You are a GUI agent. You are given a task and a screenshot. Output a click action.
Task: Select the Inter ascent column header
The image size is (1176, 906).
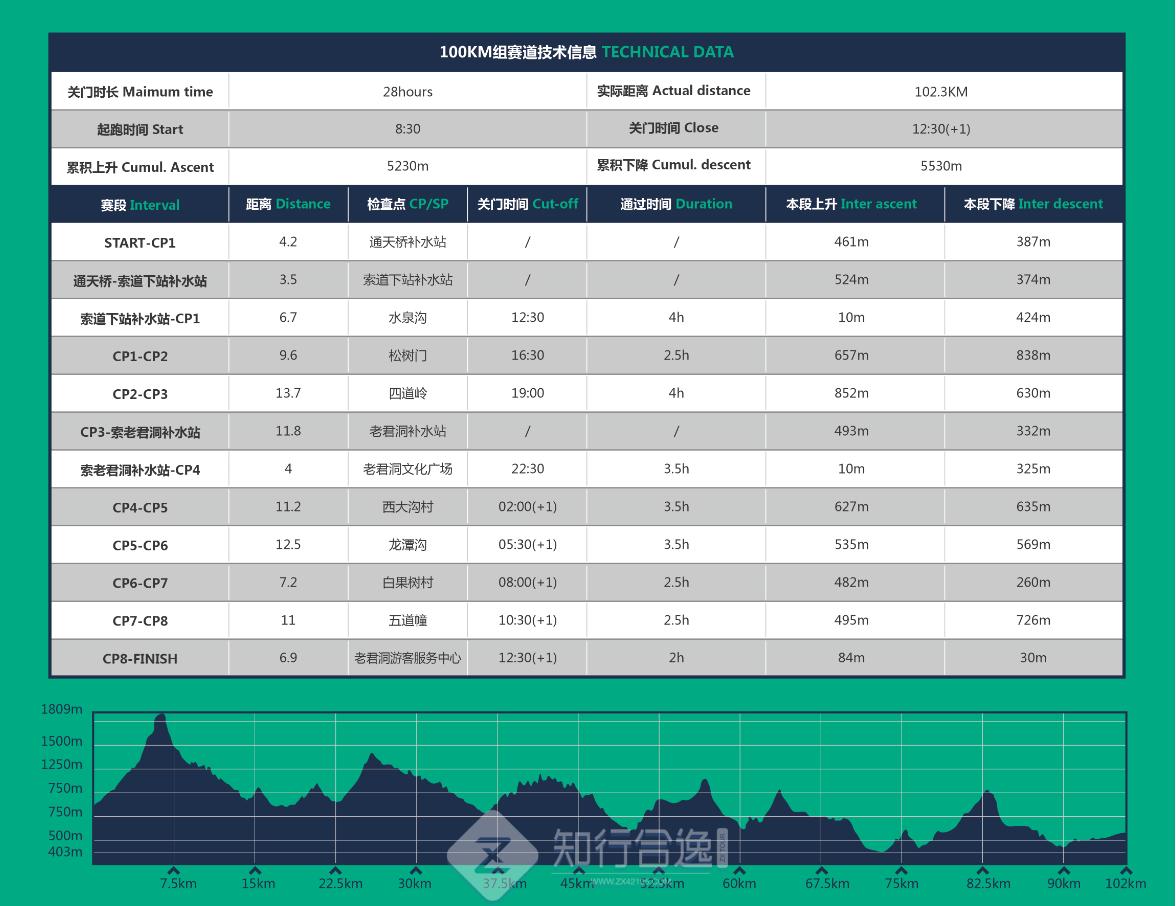pos(851,204)
